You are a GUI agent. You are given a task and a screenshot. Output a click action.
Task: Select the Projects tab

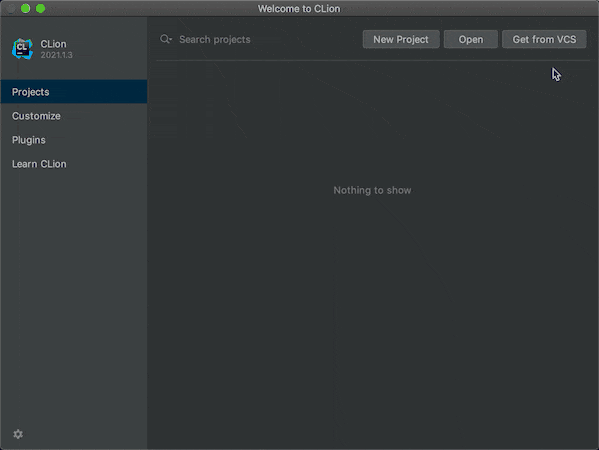tap(74, 92)
